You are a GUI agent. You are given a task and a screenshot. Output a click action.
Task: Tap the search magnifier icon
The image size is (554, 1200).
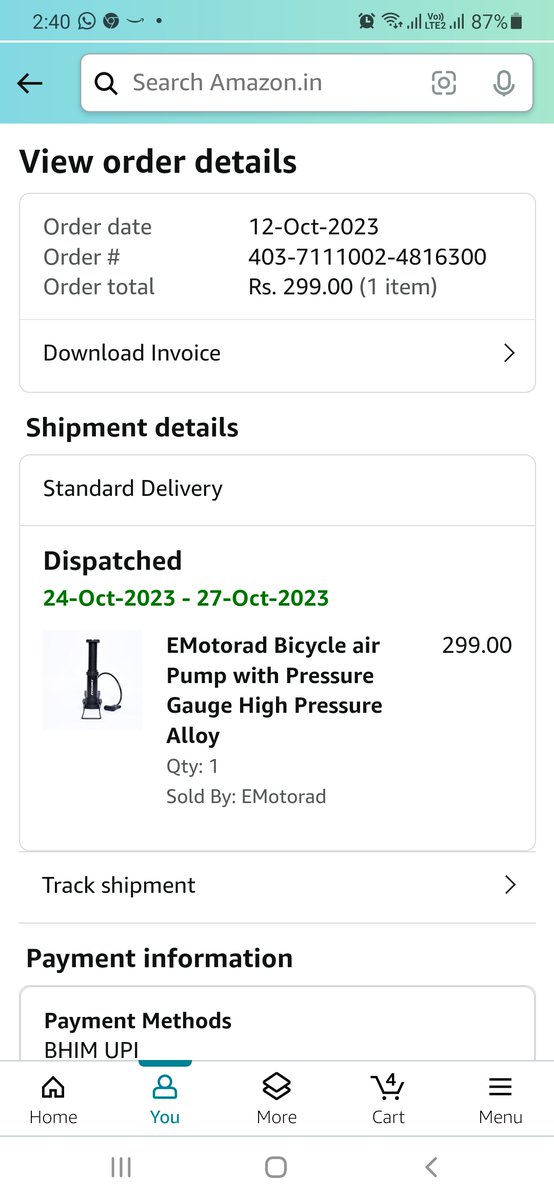[x=106, y=83]
